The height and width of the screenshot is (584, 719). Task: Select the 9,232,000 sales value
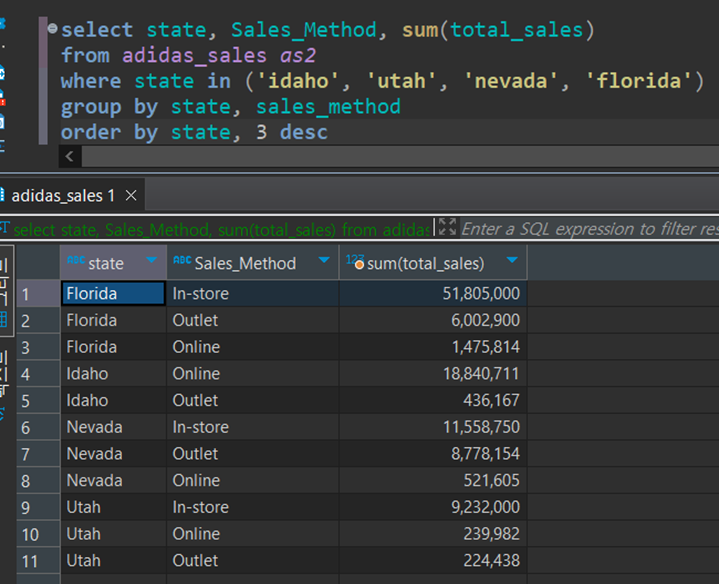[433, 507]
